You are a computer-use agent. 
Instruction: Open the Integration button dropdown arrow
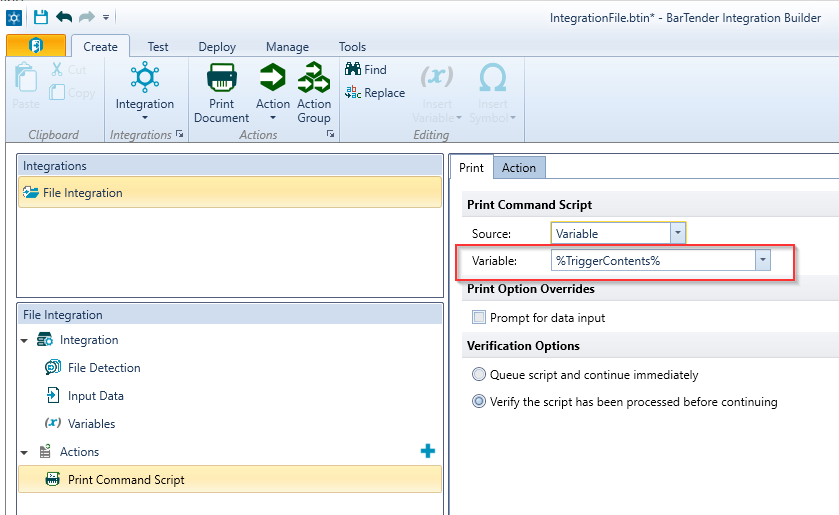(x=144, y=118)
